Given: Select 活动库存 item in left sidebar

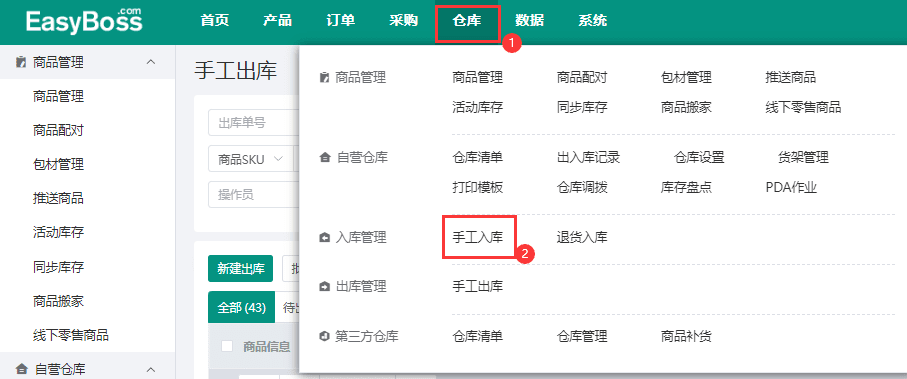Looking at the screenshot, I should click(x=58, y=233).
